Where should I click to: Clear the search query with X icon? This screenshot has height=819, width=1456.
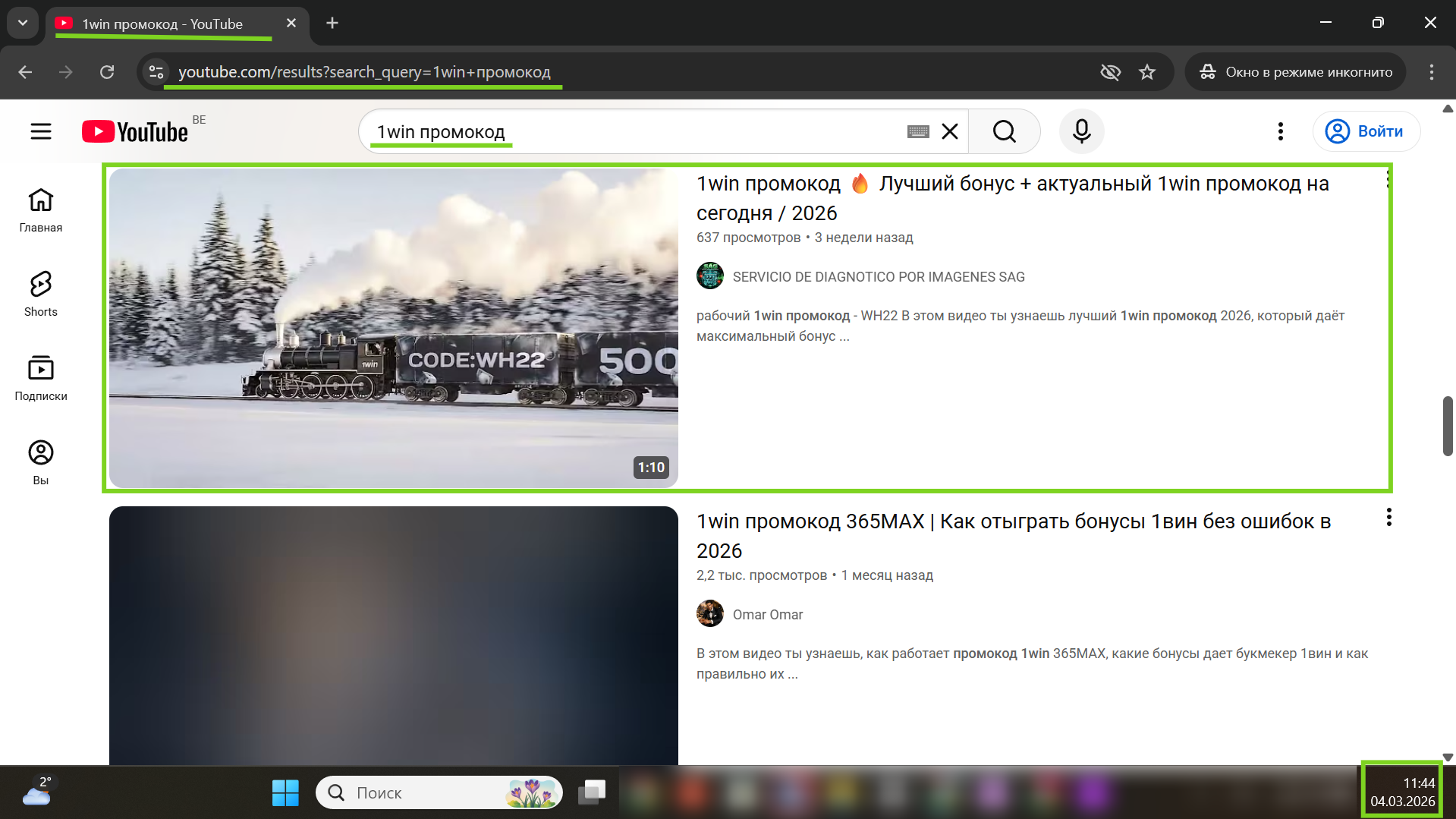(950, 131)
